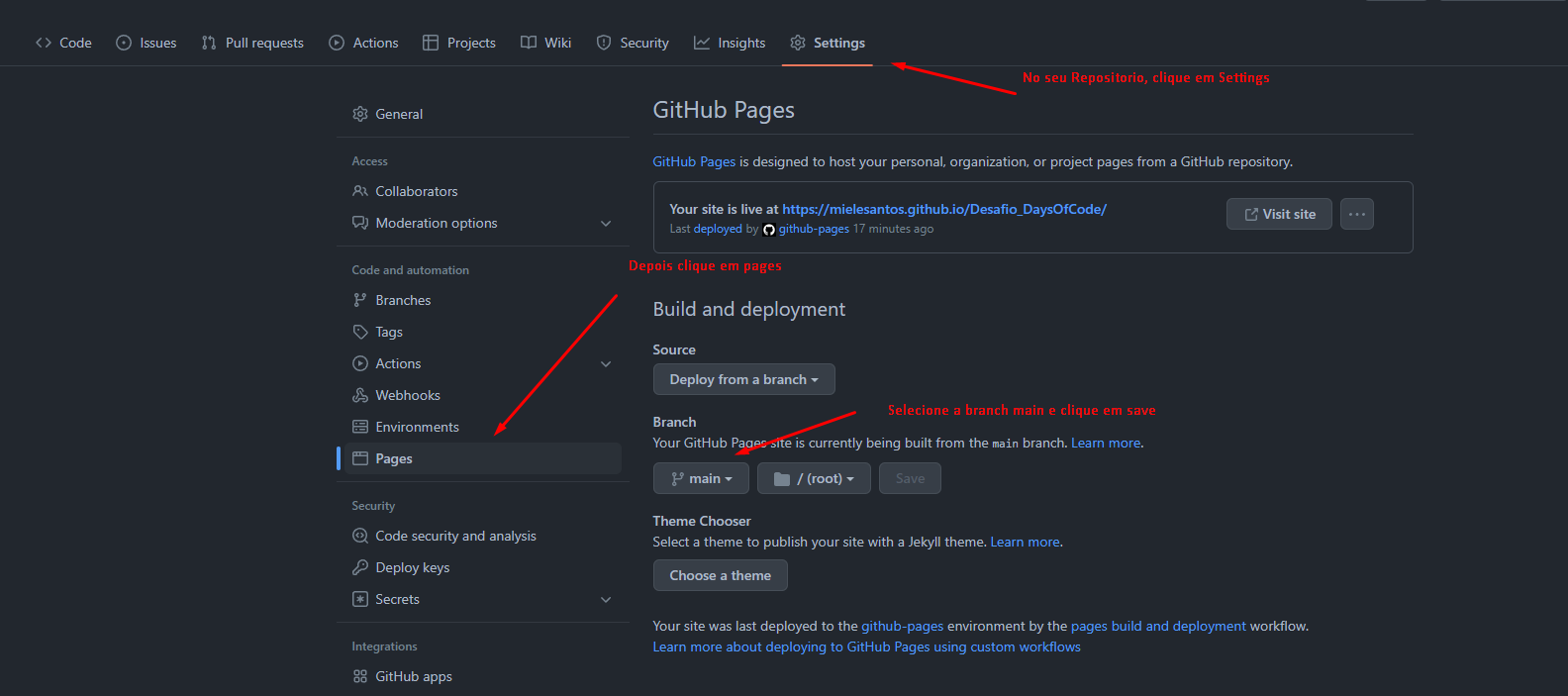
Task: Open GitHub apps settings
Action: (x=483, y=676)
